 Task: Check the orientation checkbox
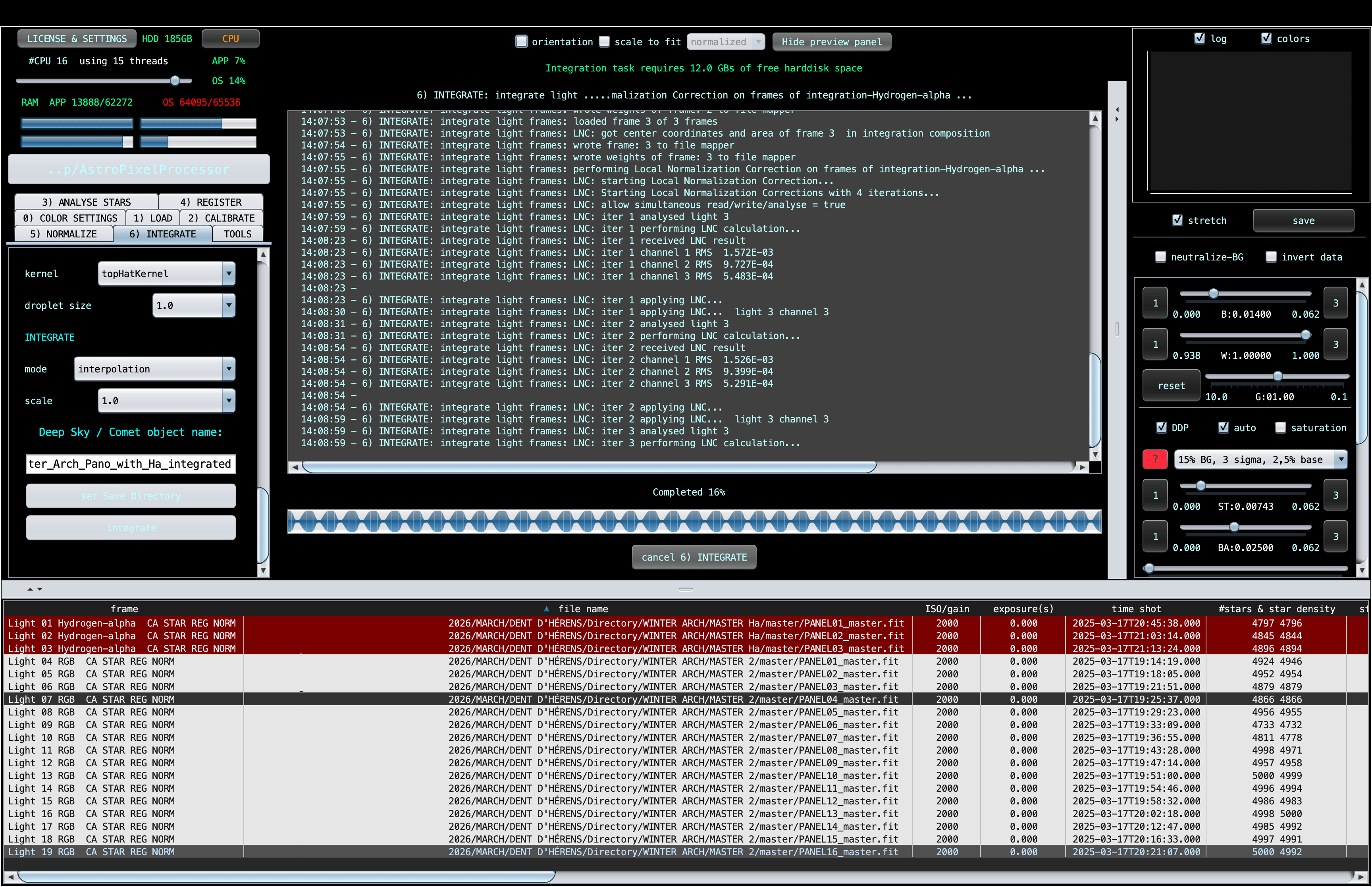522,41
